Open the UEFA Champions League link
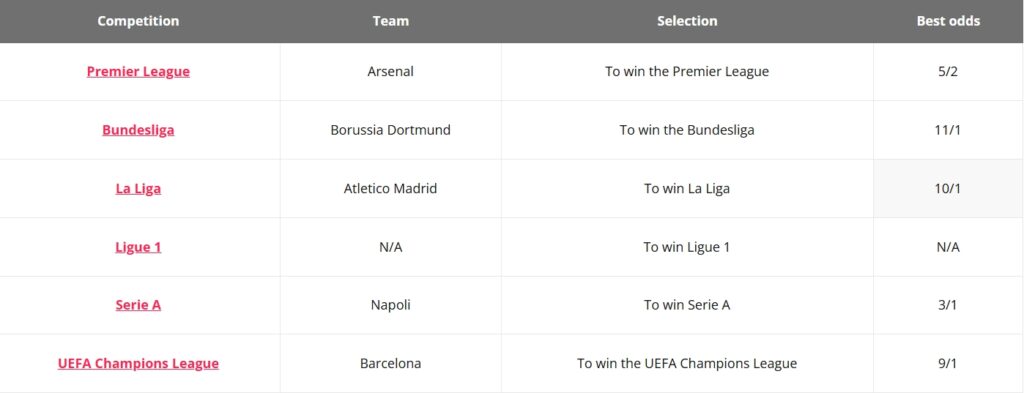Image resolution: width=1024 pixels, height=393 pixels. click(138, 364)
